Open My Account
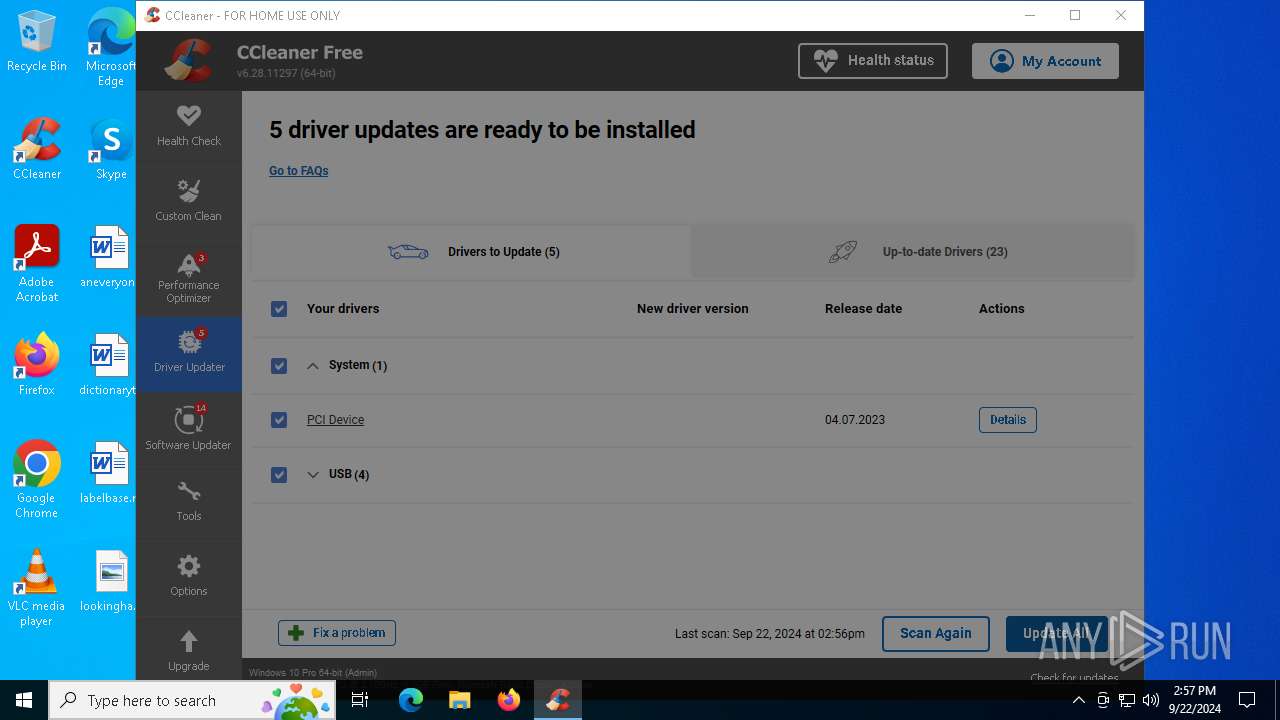Screen dimensions: 1280x720 pos(1045,61)
